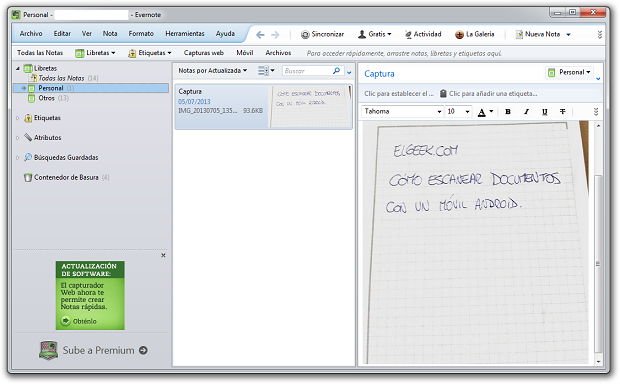Open the Tahoma font dropdown
620x384 pixels.
tap(402, 112)
